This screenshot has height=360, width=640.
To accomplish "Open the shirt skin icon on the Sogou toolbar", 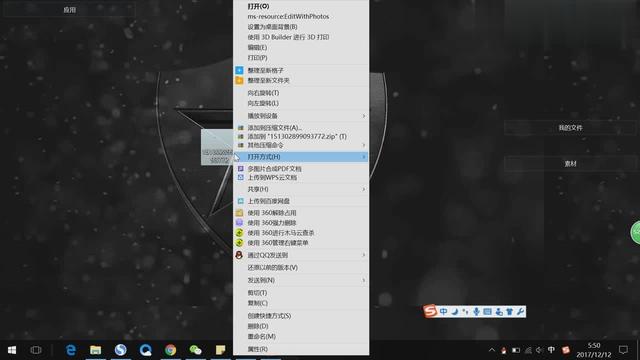I will [x=509, y=312].
